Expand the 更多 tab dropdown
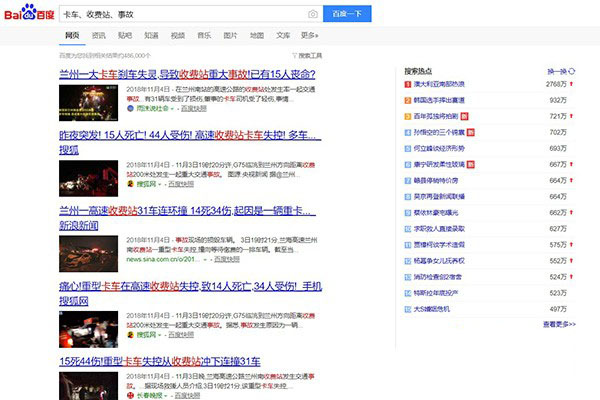Screen dimensions: 600x400 tap(310, 35)
